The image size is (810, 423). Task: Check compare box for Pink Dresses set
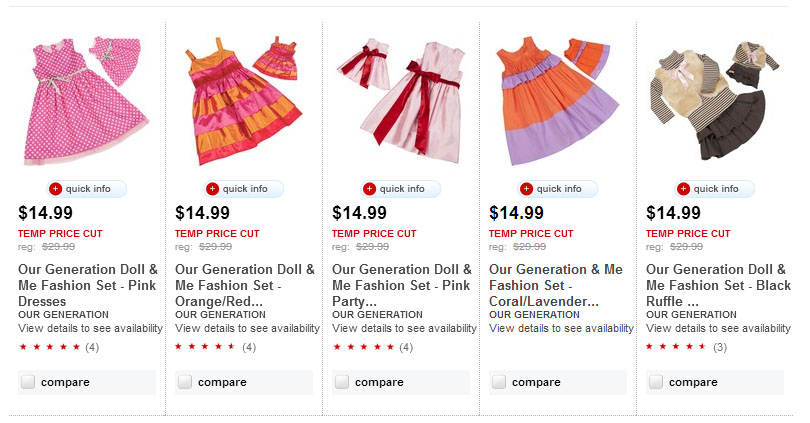pyautogui.click(x=28, y=382)
